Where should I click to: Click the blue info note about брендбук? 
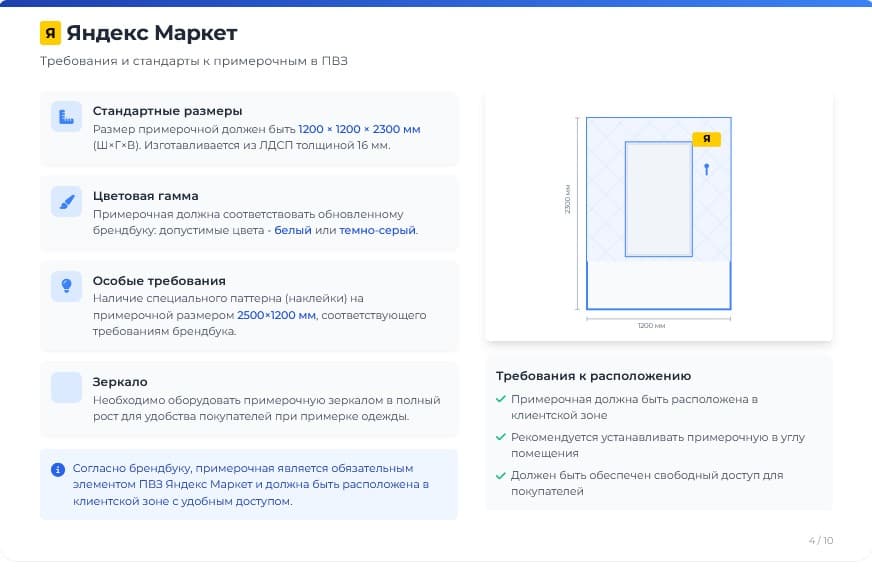pyautogui.click(x=249, y=484)
